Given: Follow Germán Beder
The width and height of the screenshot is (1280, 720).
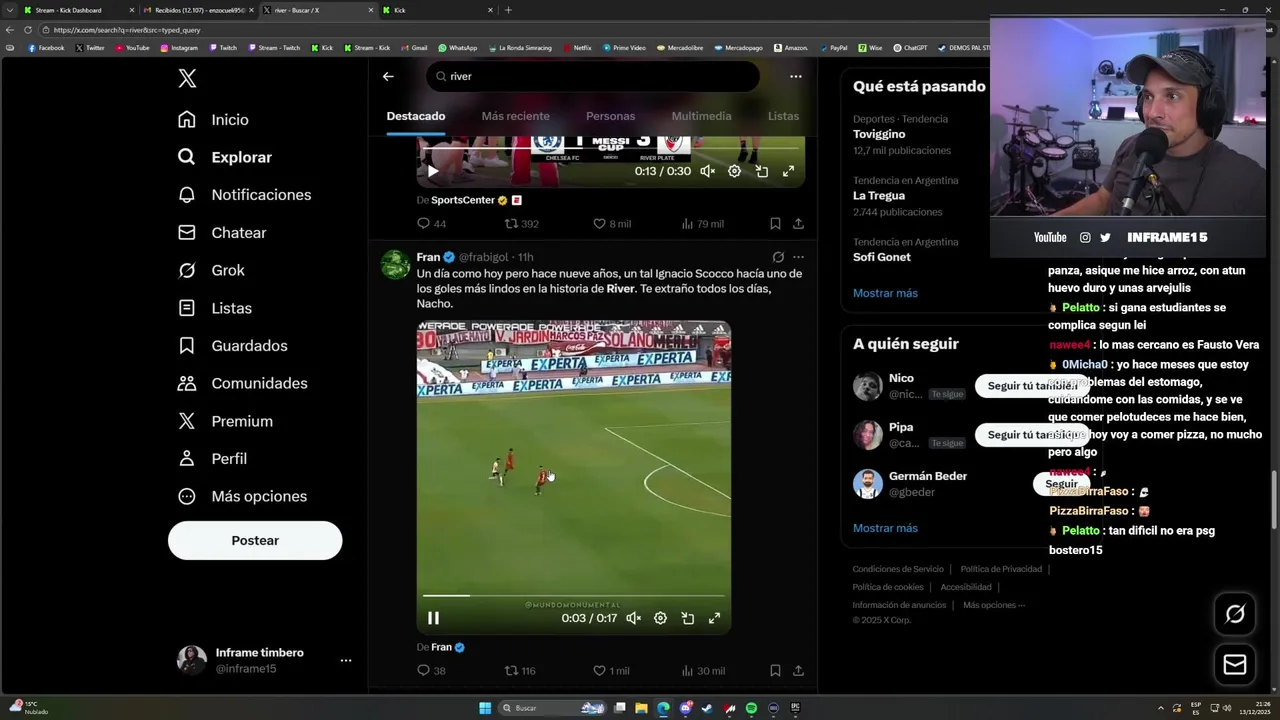Looking at the screenshot, I should (1061, 484).
